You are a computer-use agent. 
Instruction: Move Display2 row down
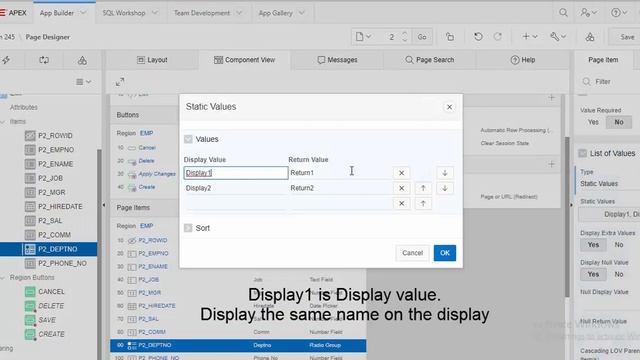coord(445,188)
